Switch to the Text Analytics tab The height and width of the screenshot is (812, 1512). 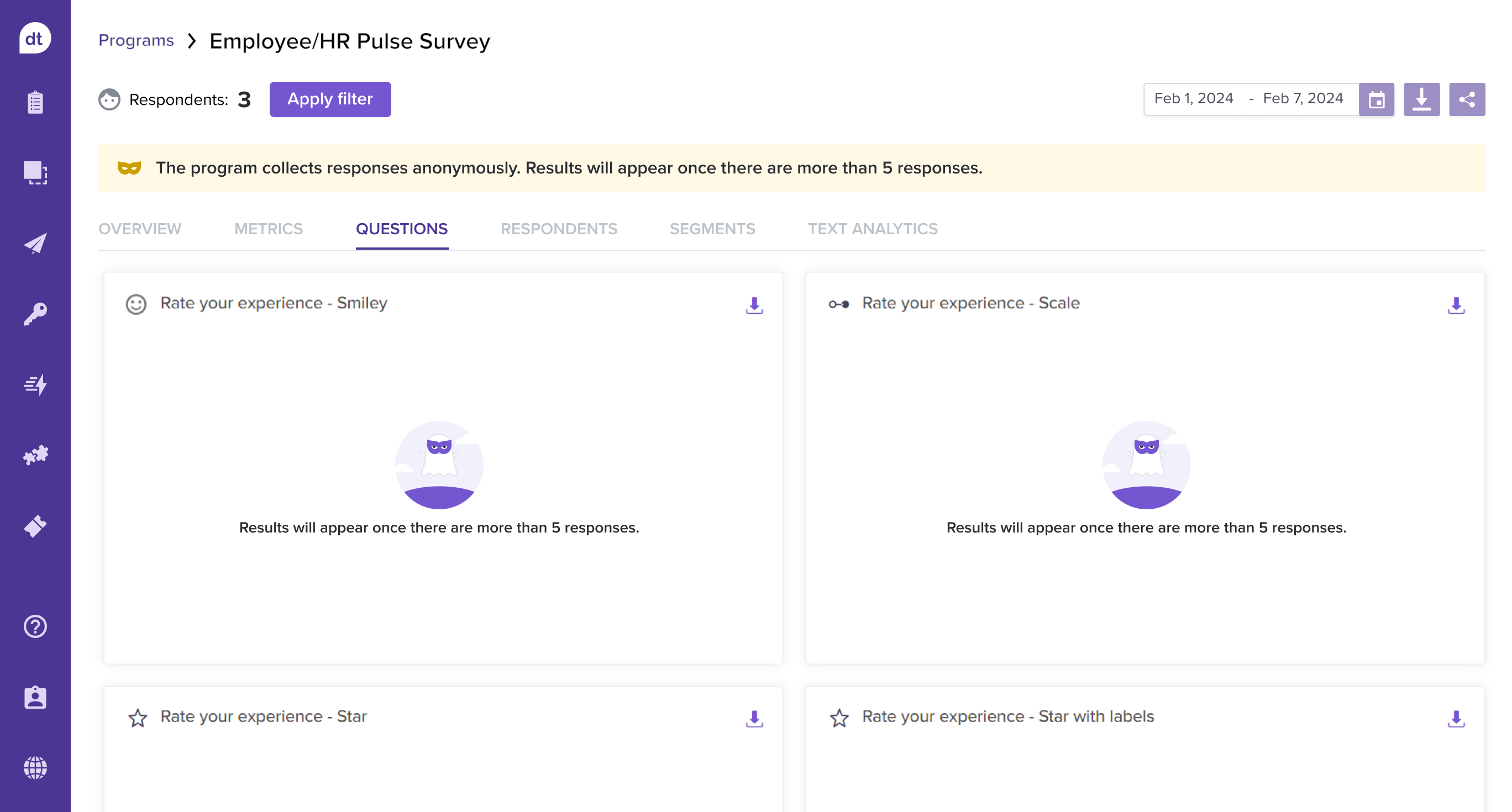pyautogui.click(x=872, y=229)
